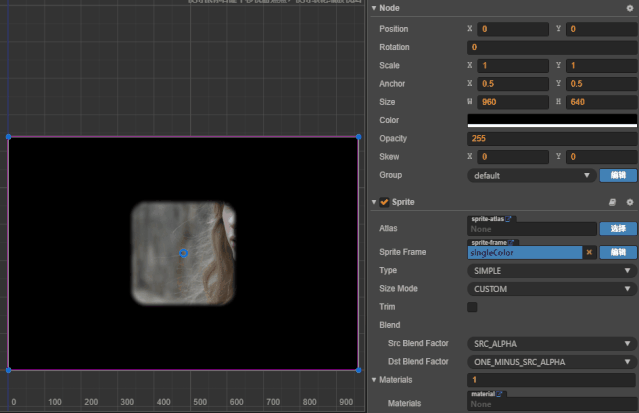The width and height of the screenshot is (639, 413).
Task: Click the Group edit button
Action: [x=618, y=175]
